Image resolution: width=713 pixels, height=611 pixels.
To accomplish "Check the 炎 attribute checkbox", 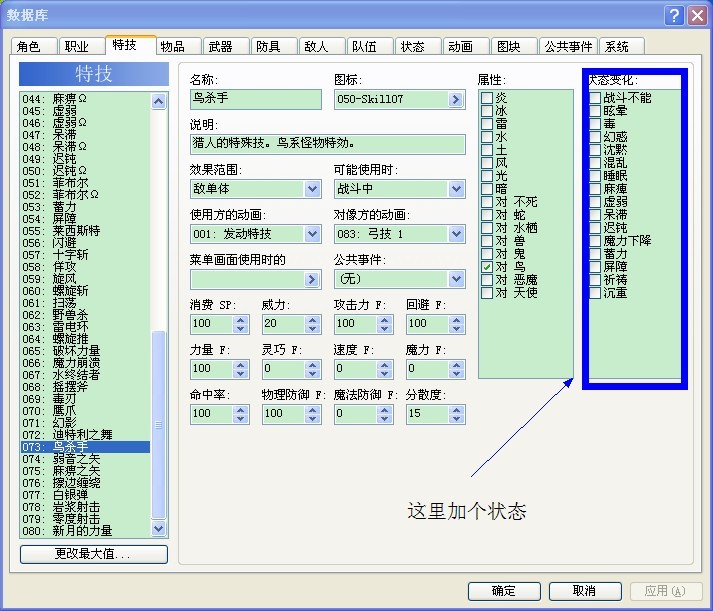I will coord(487,98).
